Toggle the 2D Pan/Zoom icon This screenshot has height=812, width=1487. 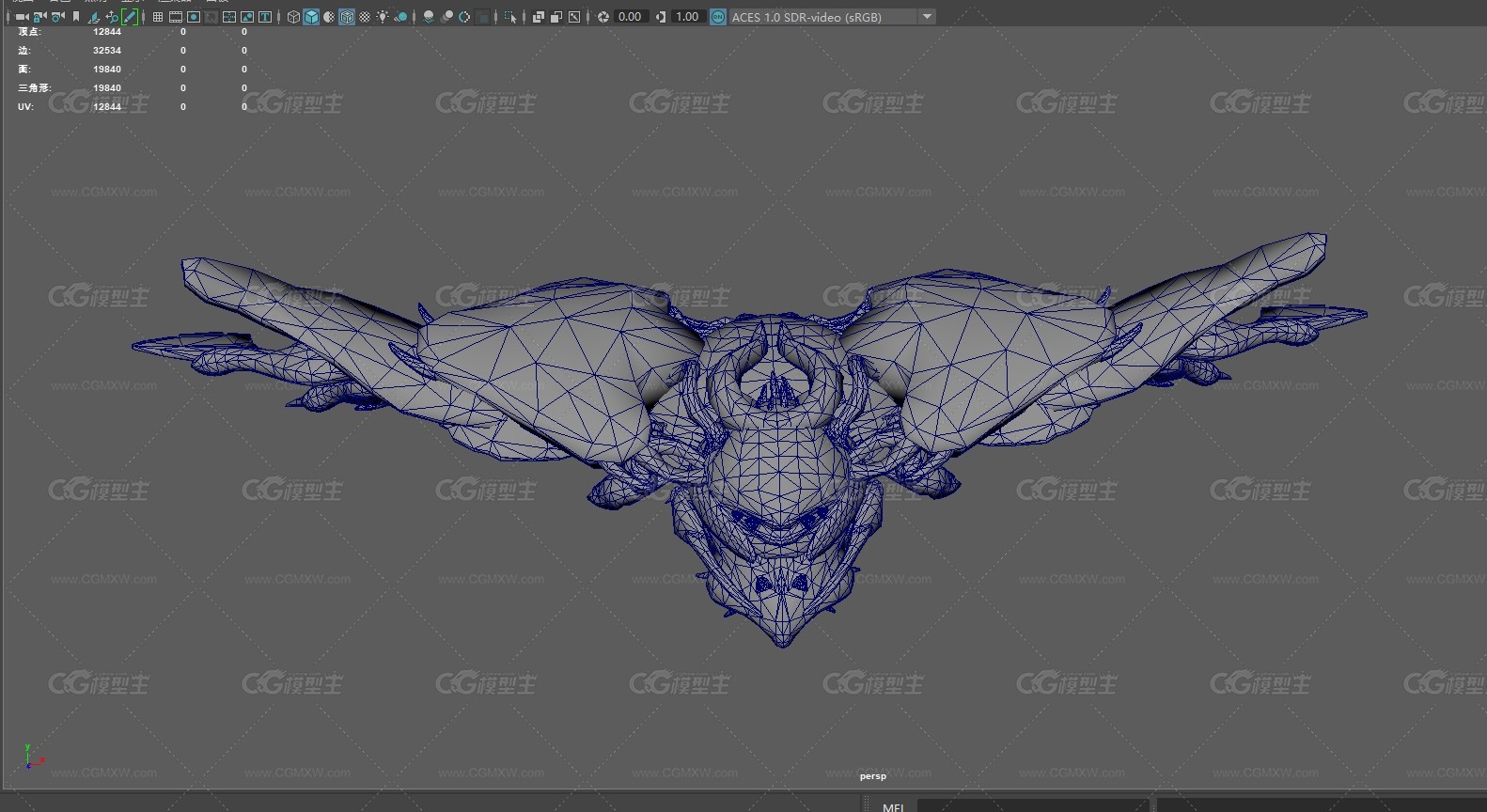(x=112, y=17)
